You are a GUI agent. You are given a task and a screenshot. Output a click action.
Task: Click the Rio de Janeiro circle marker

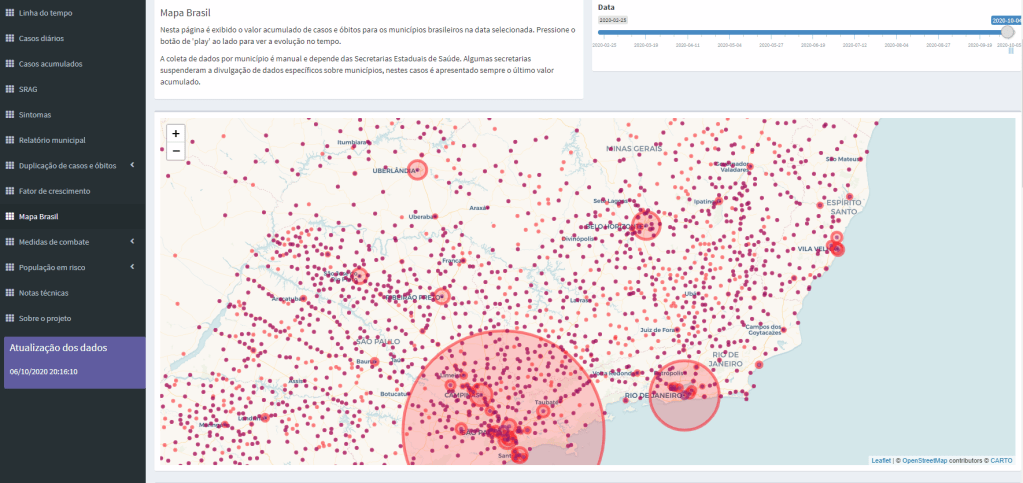click(685, 395)
